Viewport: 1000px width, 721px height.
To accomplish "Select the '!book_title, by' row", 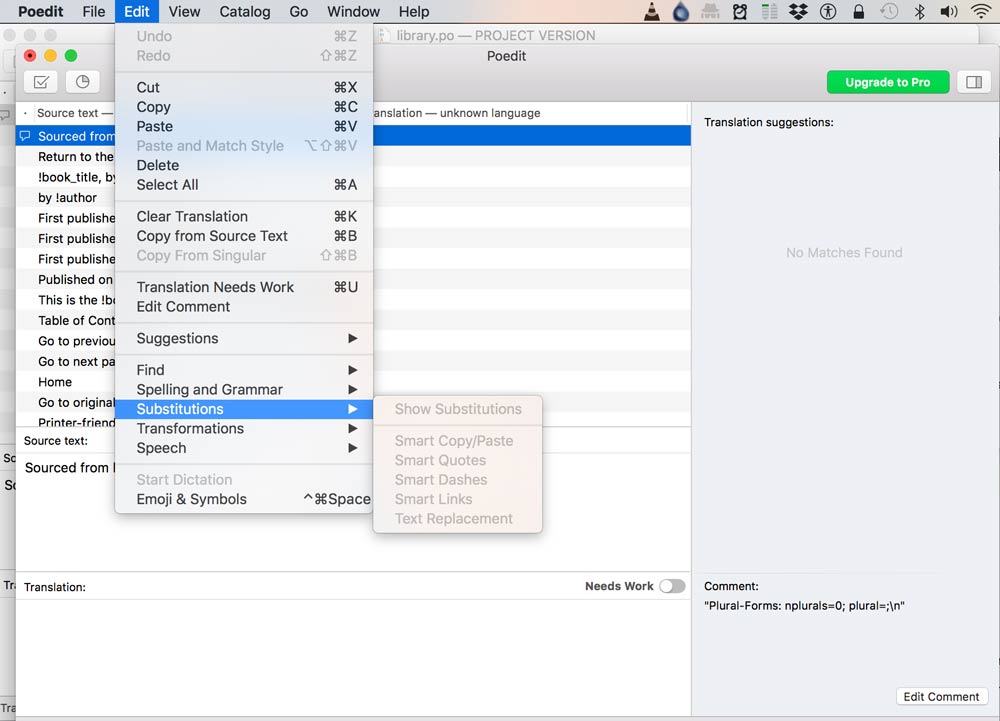I will coord(66,177).
